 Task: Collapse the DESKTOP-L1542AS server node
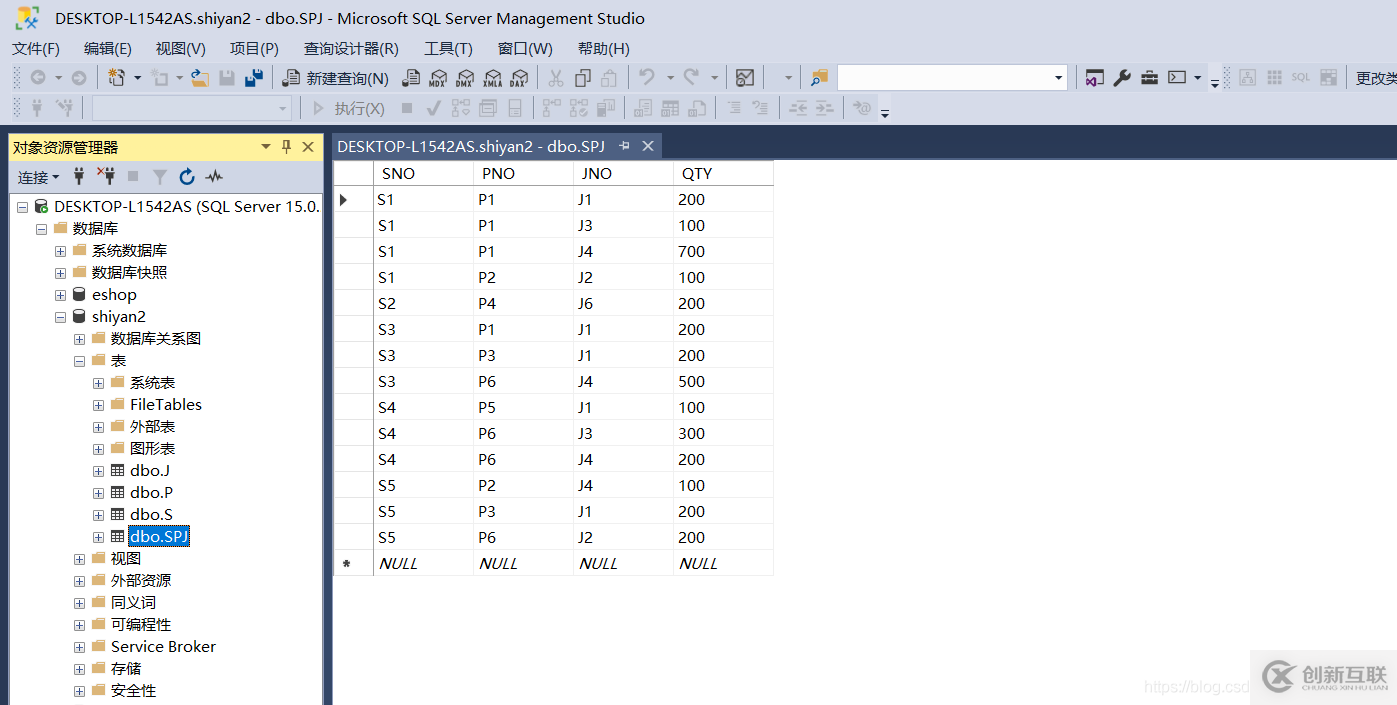(x=22, y=207)
